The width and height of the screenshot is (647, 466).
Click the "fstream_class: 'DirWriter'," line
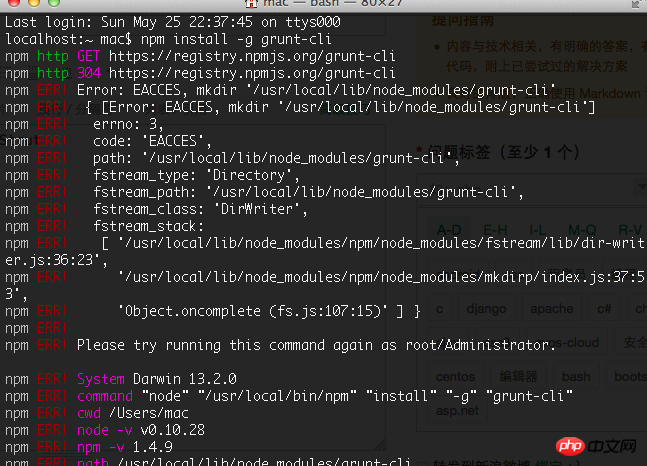click(x=200, y=209)
